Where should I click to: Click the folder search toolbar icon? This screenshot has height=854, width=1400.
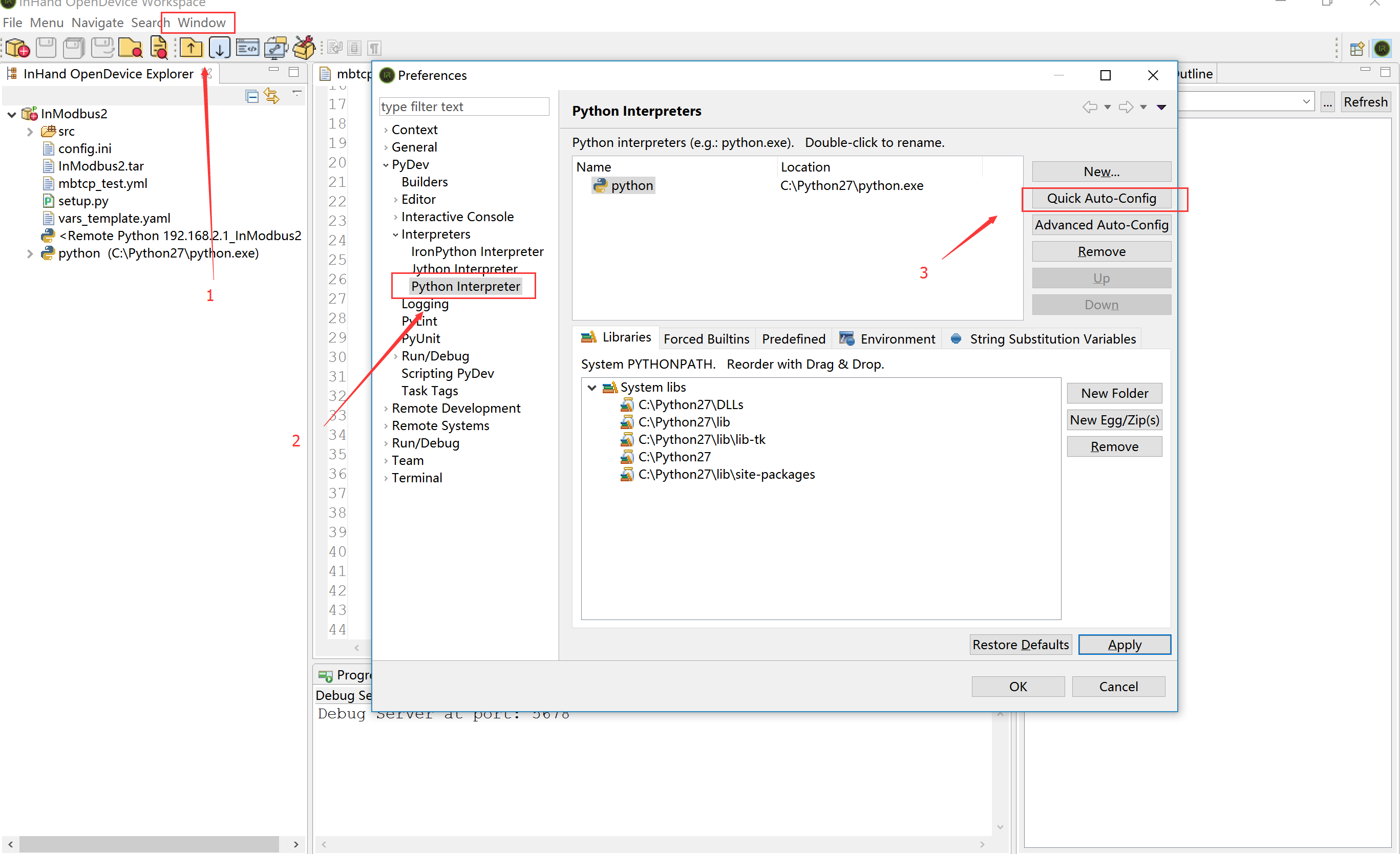[x=131, y=48]
